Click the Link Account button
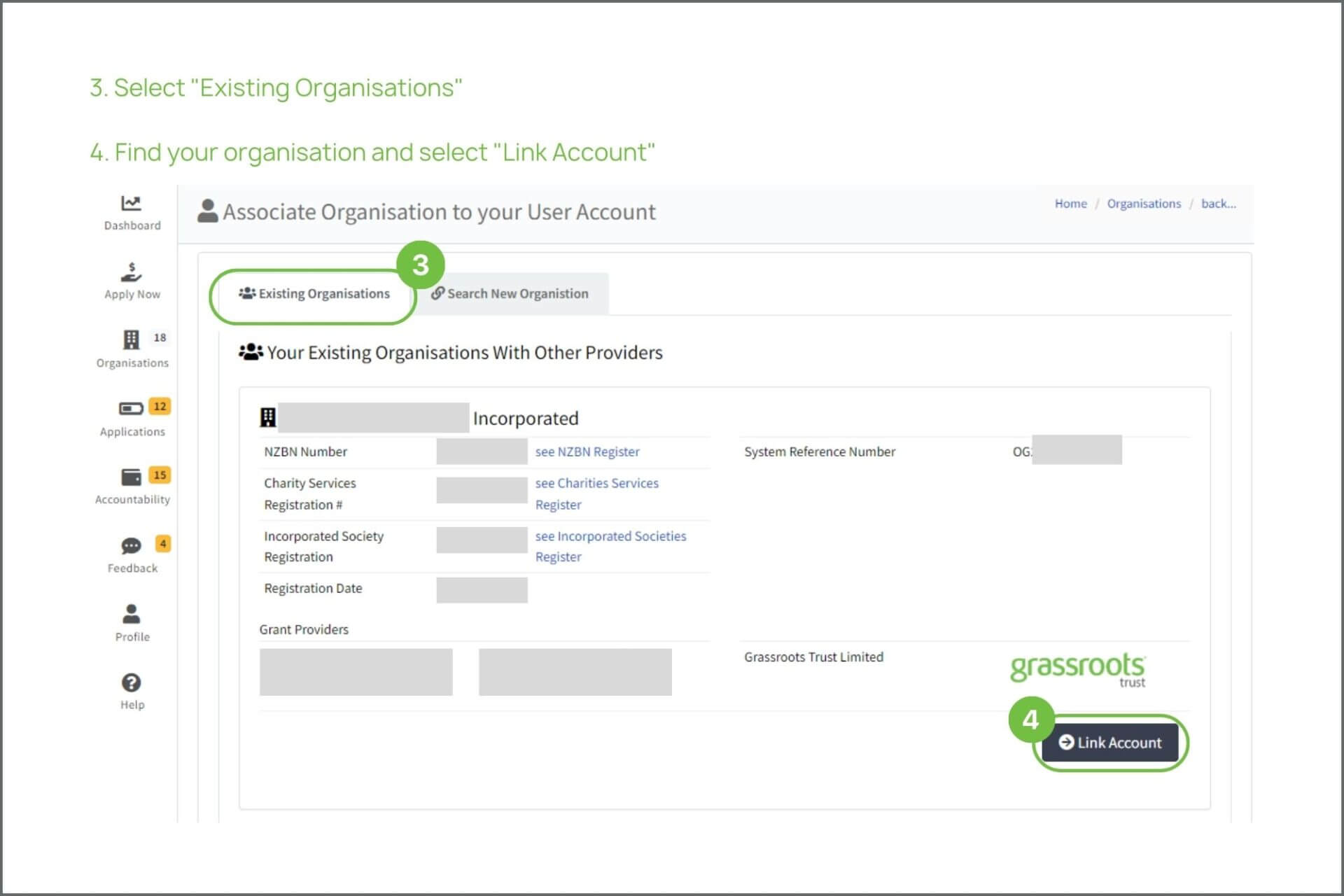 (1110, 743)
